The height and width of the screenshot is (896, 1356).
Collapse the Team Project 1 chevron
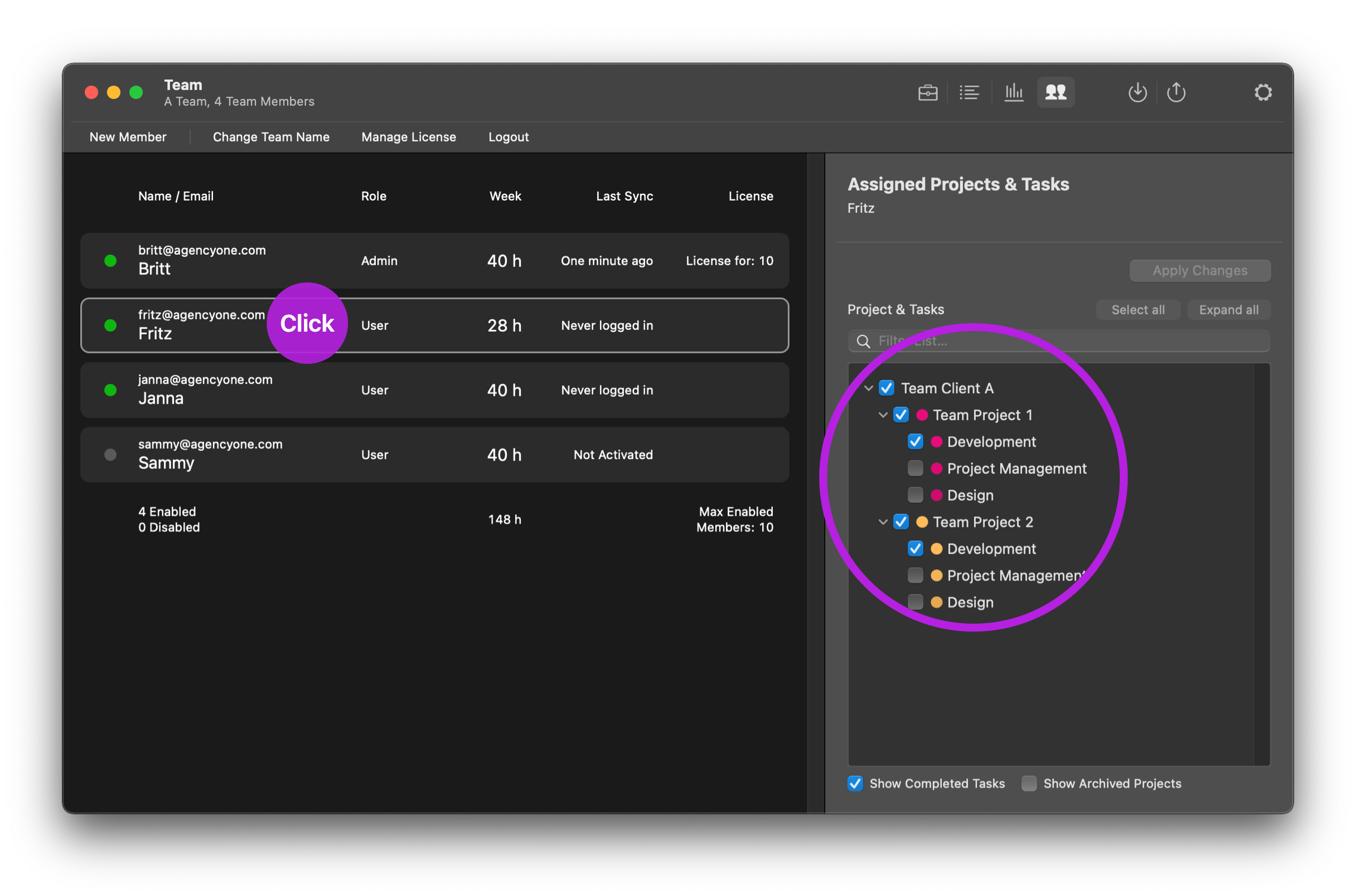click(883, 415)
